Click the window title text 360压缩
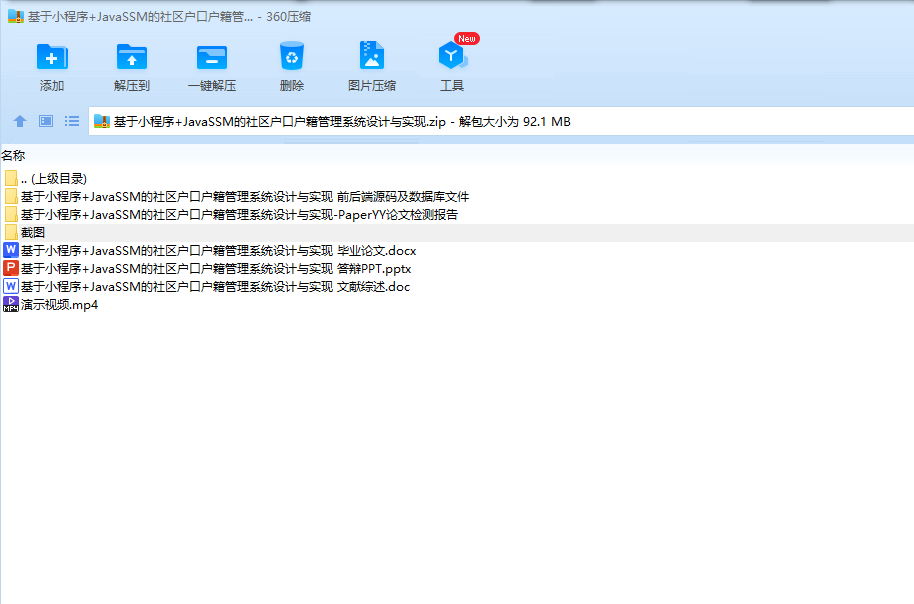This screenshot has height=604, width=914. point(289,17)
